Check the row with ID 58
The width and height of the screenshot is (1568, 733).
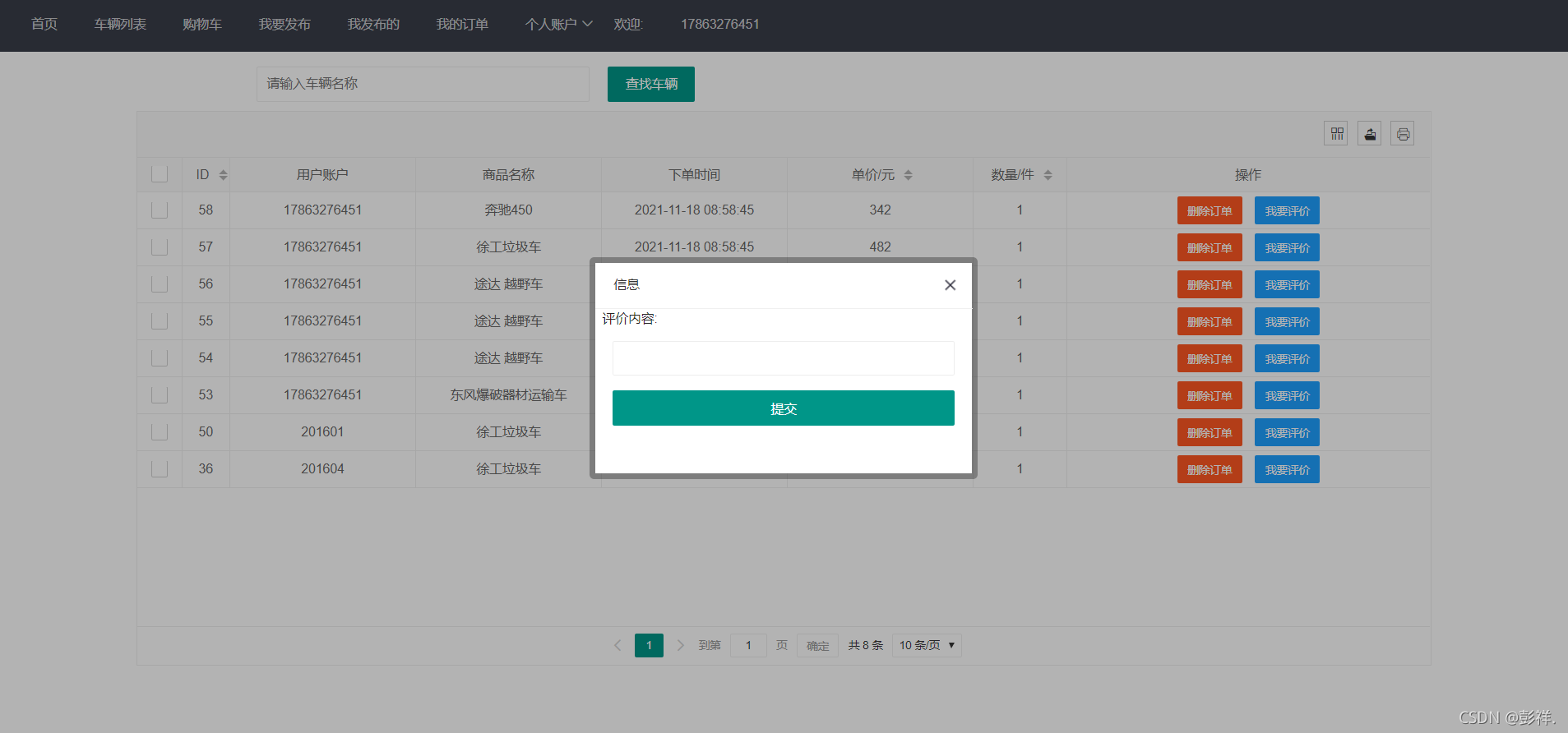coord(160,210)
